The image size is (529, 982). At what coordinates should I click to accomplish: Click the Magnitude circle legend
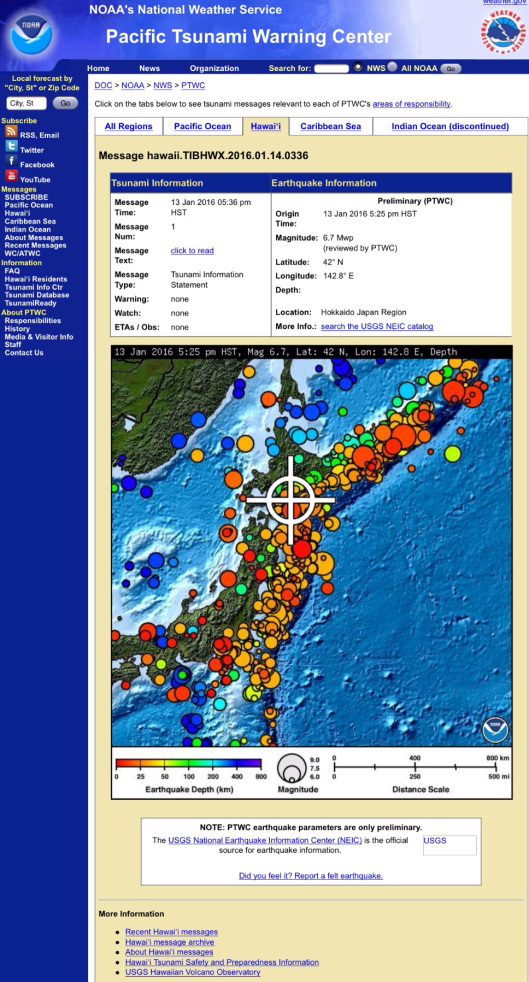[x=290, y=767]
